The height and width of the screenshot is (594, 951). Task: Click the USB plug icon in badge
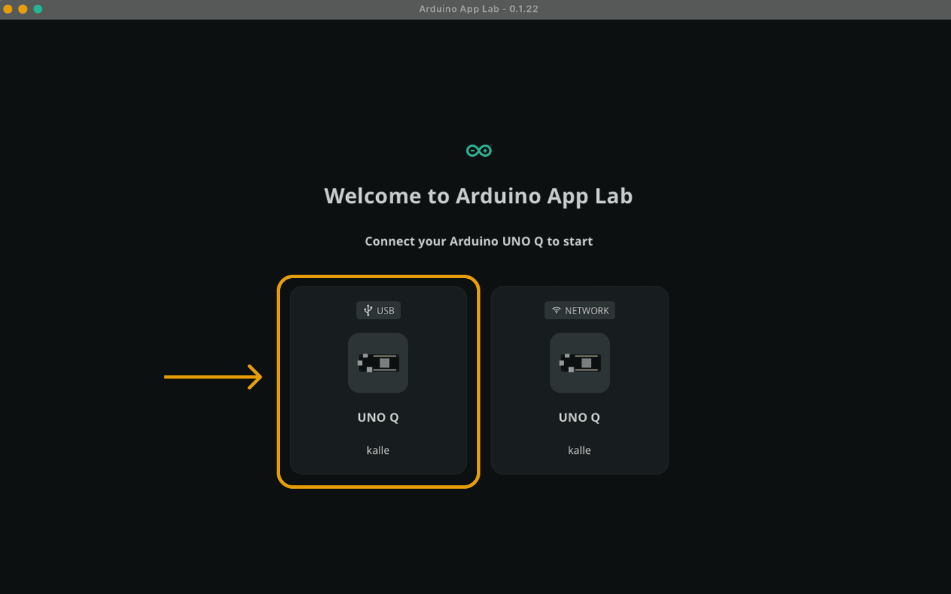pos(367,311)
